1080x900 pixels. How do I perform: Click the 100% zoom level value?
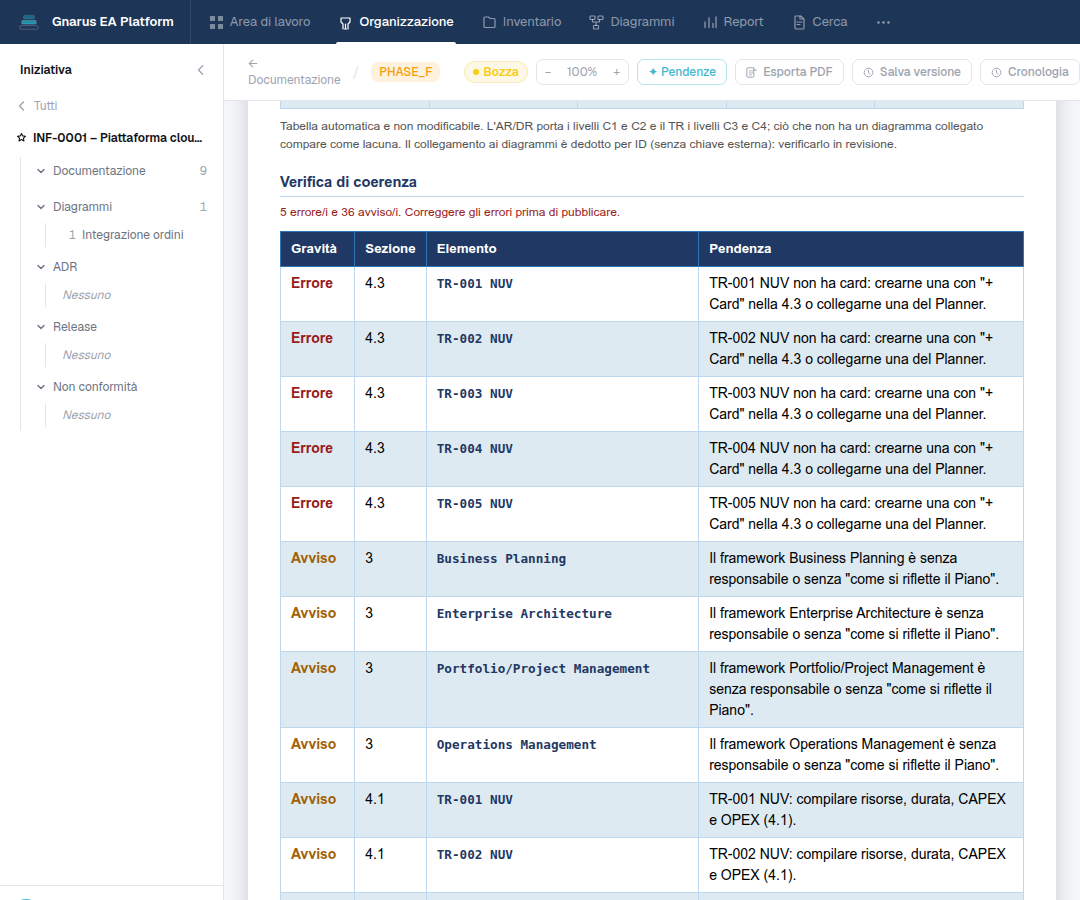(582, 72)
